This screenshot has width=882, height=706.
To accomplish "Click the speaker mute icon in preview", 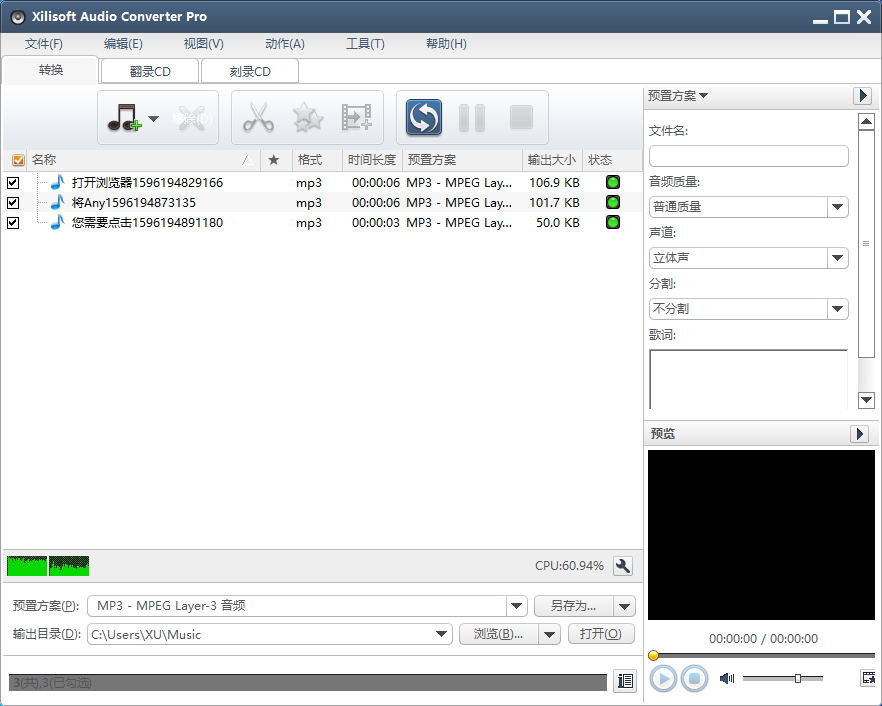I will click(727, 678).
